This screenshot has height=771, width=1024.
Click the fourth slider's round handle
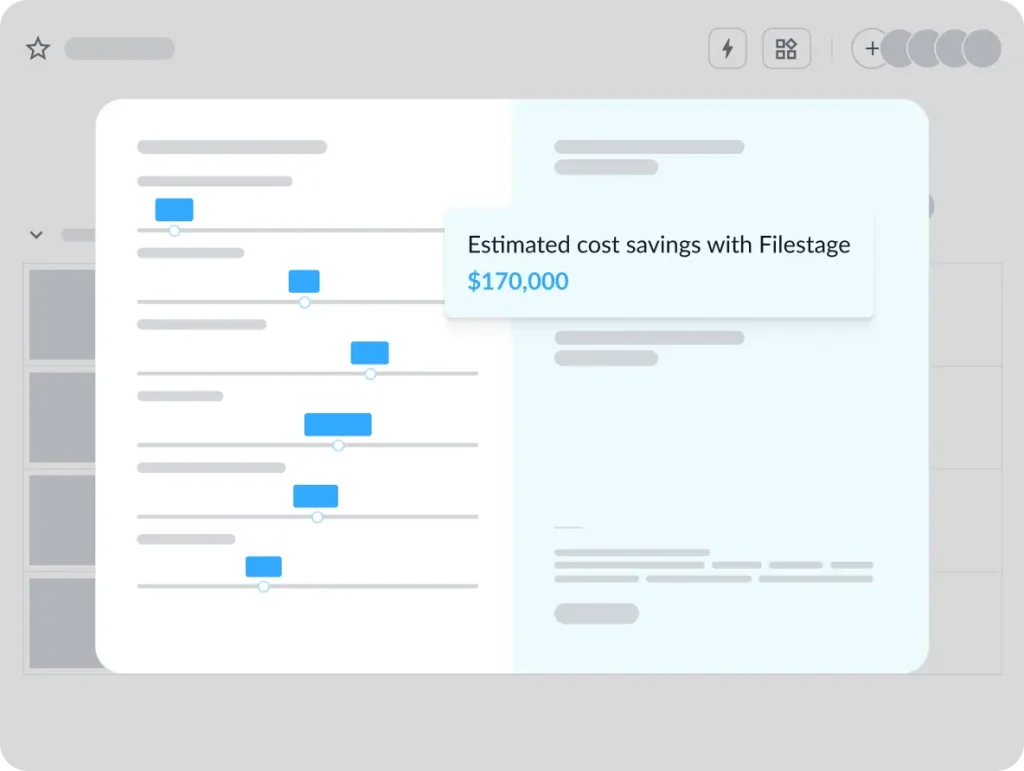[338, 445]
